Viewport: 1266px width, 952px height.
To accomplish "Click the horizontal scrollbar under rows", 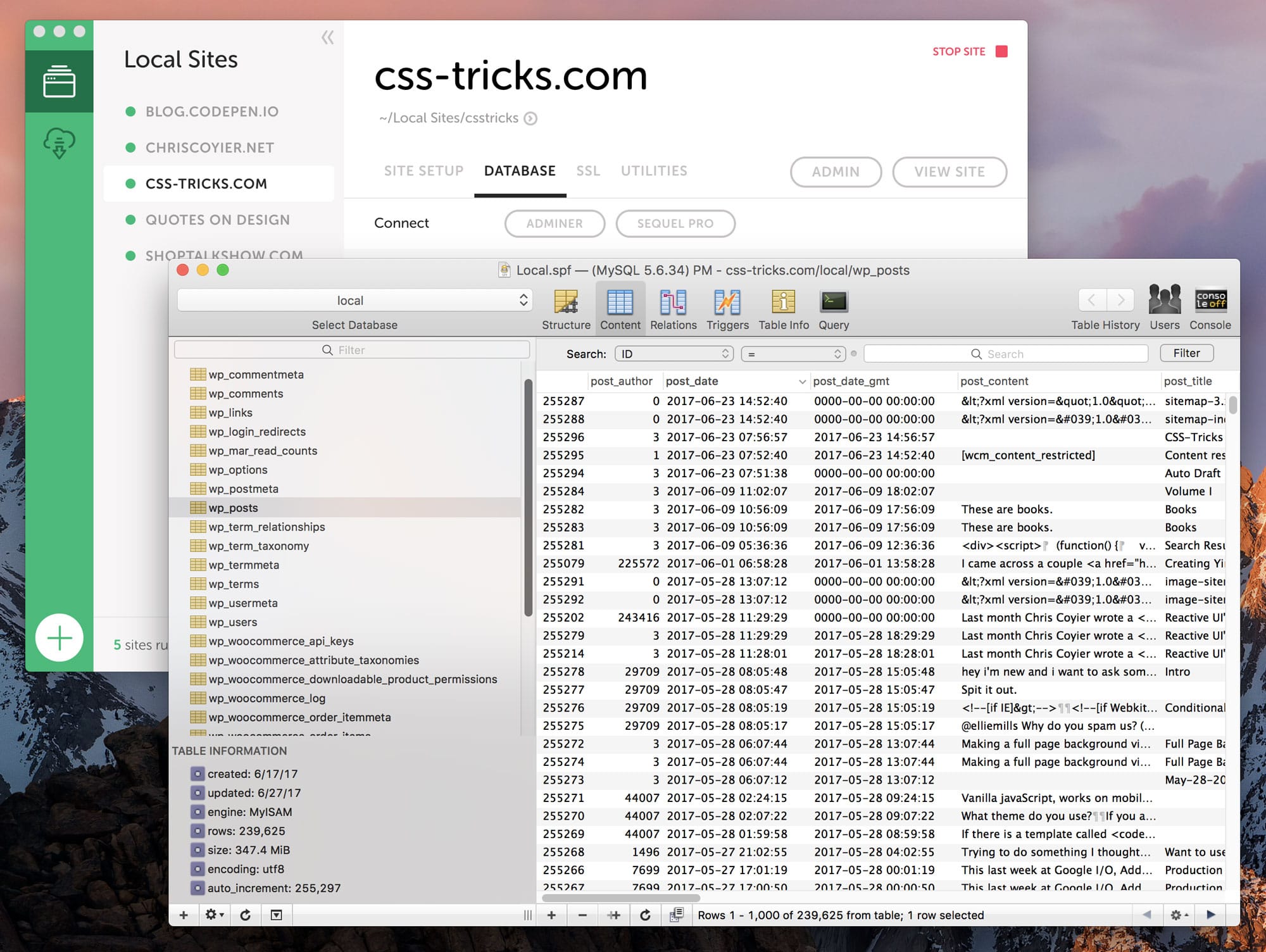I will [621, 898].
